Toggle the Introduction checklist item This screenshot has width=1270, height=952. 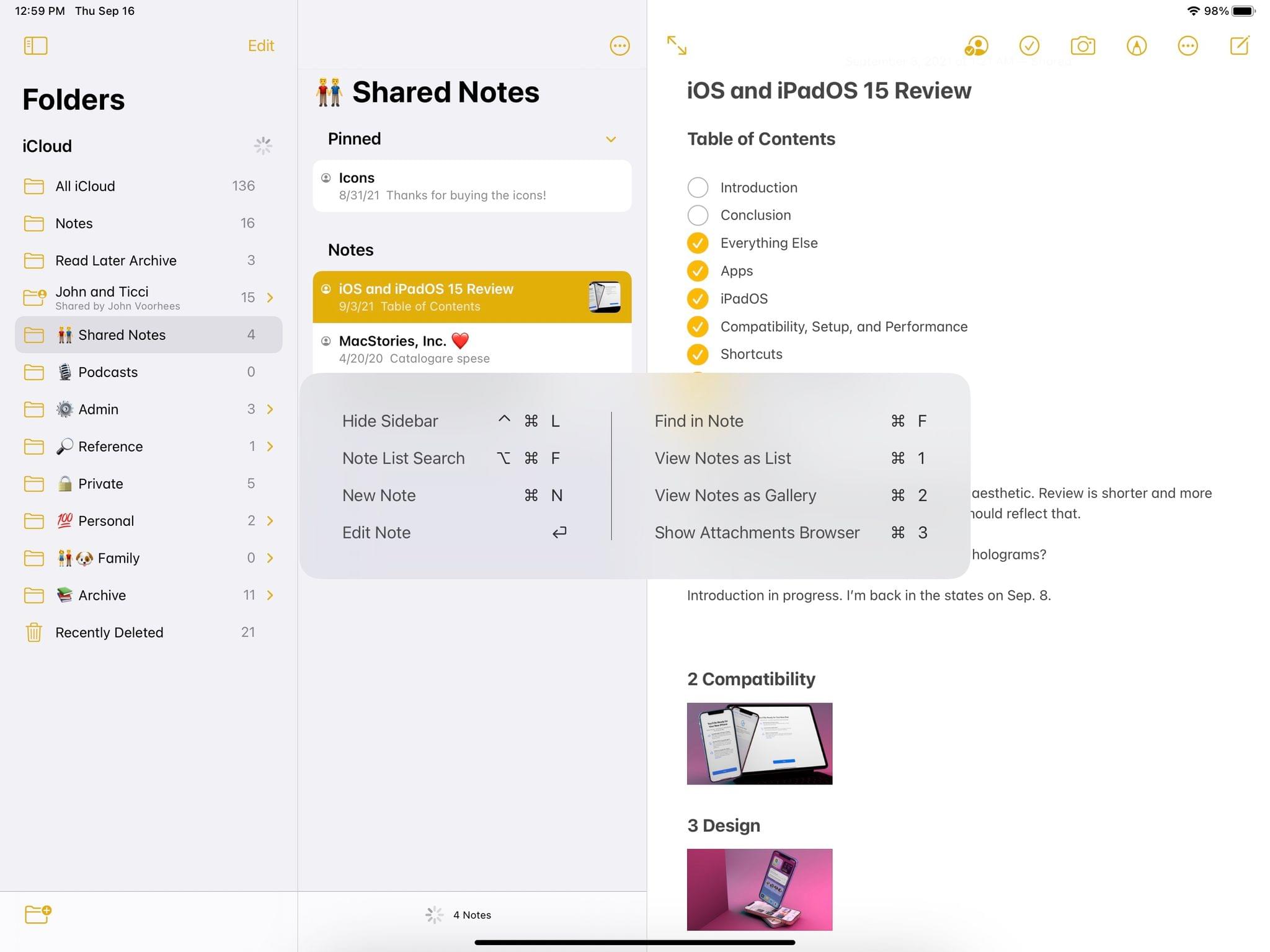click(x=697, y=187)
